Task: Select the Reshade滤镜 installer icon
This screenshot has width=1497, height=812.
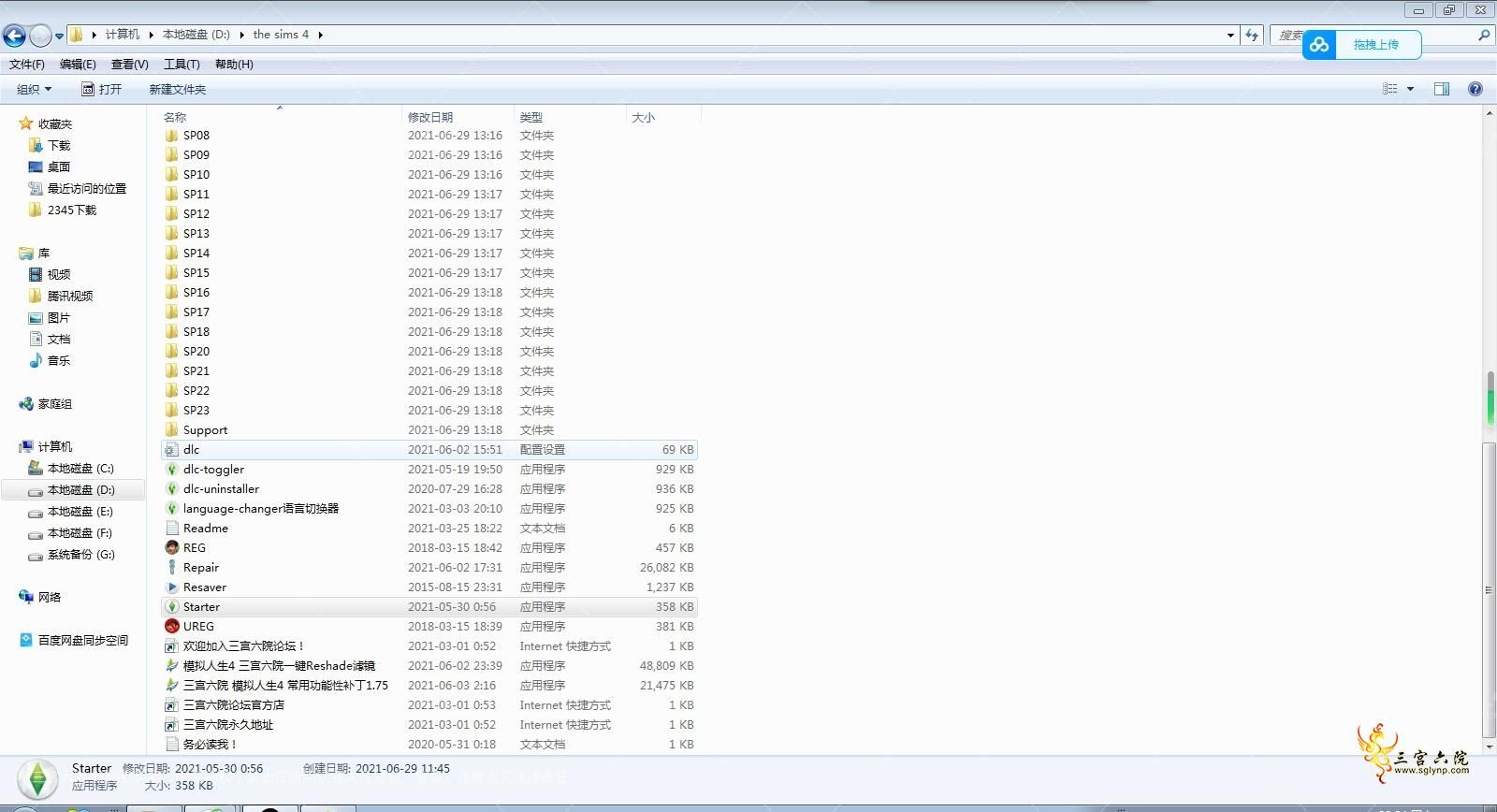Action: (171, 666)
